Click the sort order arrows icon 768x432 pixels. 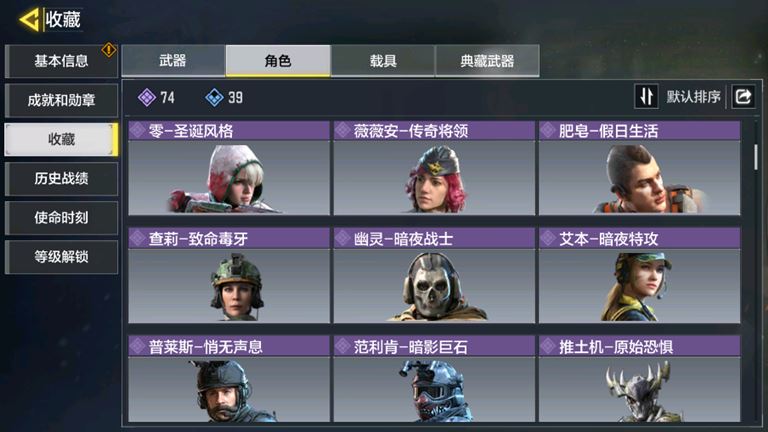[646, 96]
